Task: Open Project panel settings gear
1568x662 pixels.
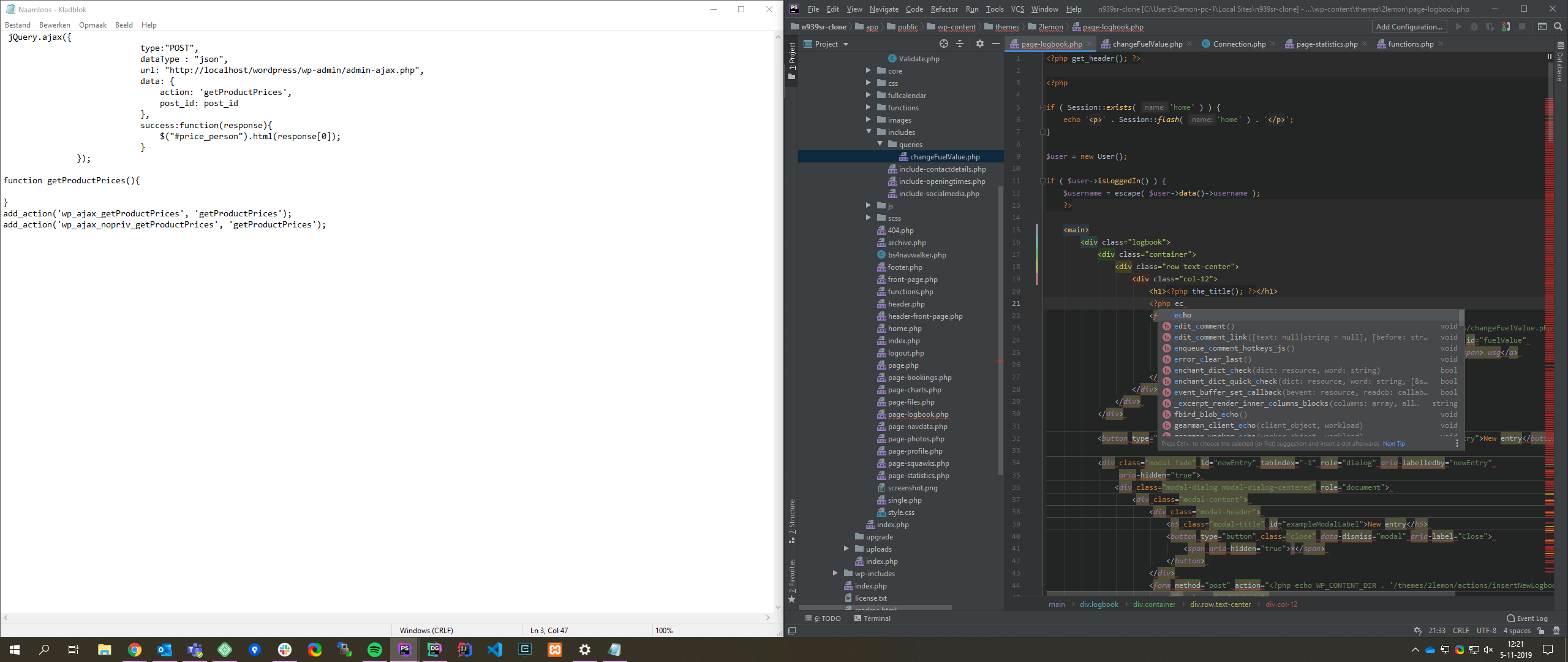Action: 980,44
